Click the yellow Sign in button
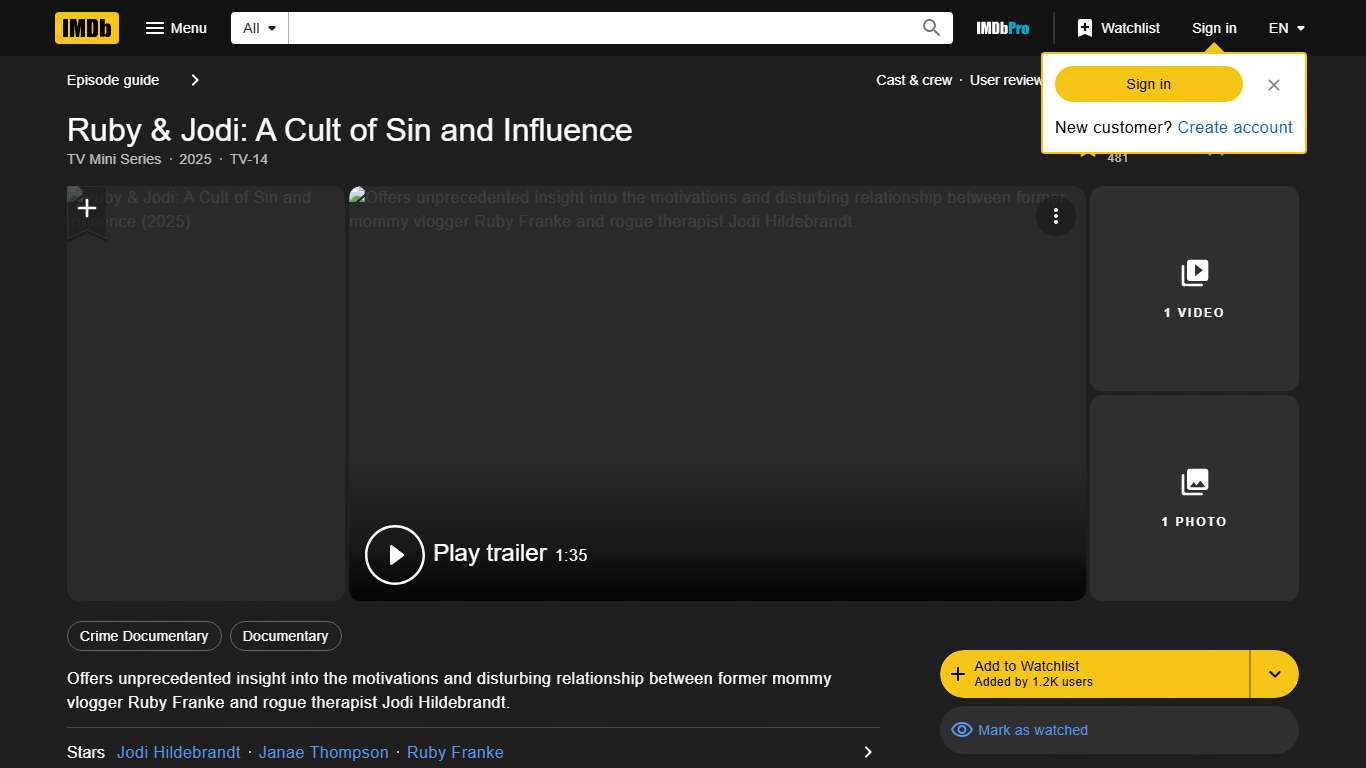1366x768 pixels. [x=1147, y=84]
